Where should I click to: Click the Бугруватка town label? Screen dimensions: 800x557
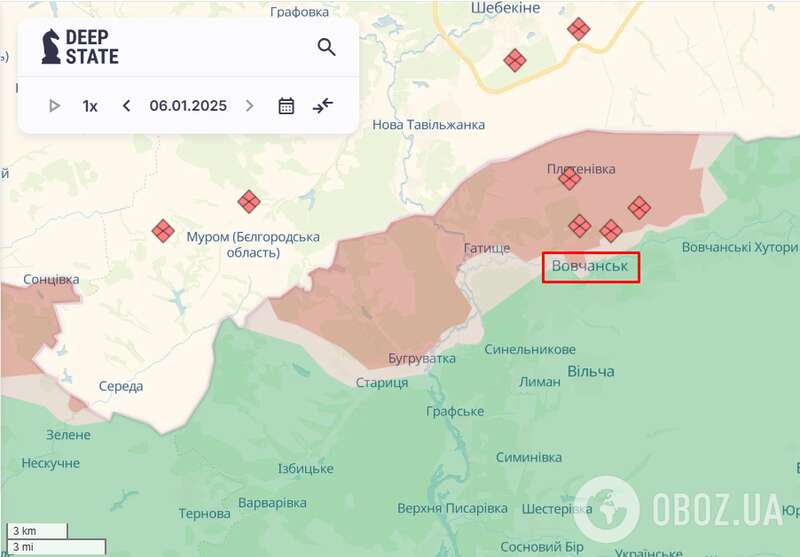(x=422, y=358)
